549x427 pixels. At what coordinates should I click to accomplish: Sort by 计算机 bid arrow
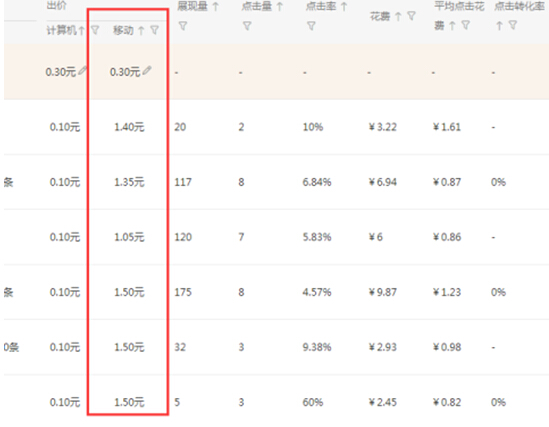81,31
